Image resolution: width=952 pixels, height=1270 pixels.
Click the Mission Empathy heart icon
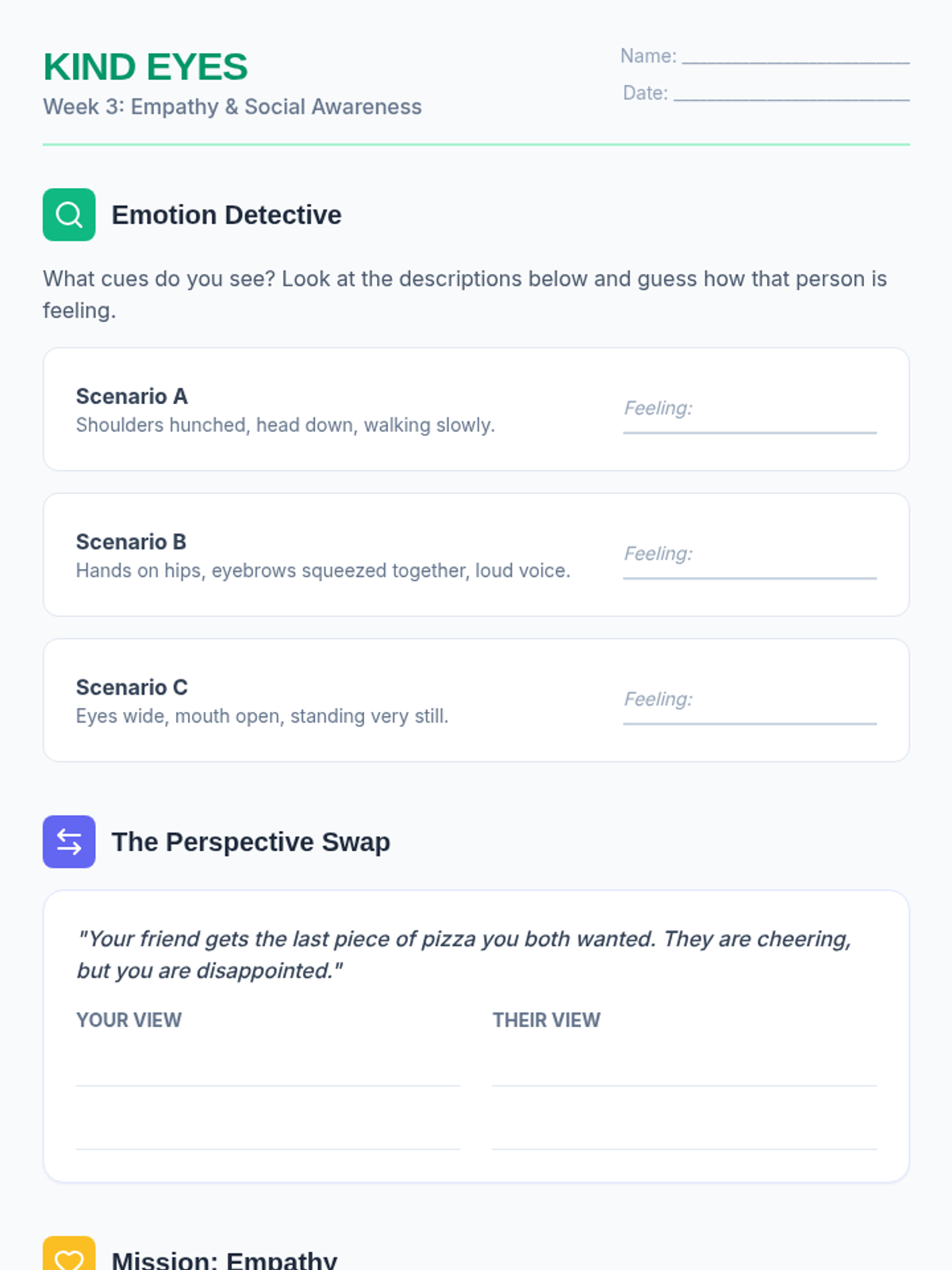(69, 1254)
